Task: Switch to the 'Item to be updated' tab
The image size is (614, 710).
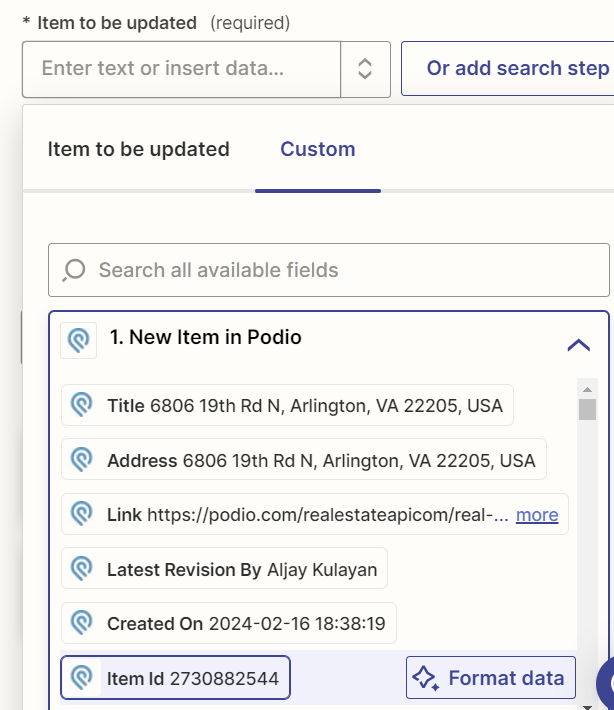Action: (x=139, y=149)
